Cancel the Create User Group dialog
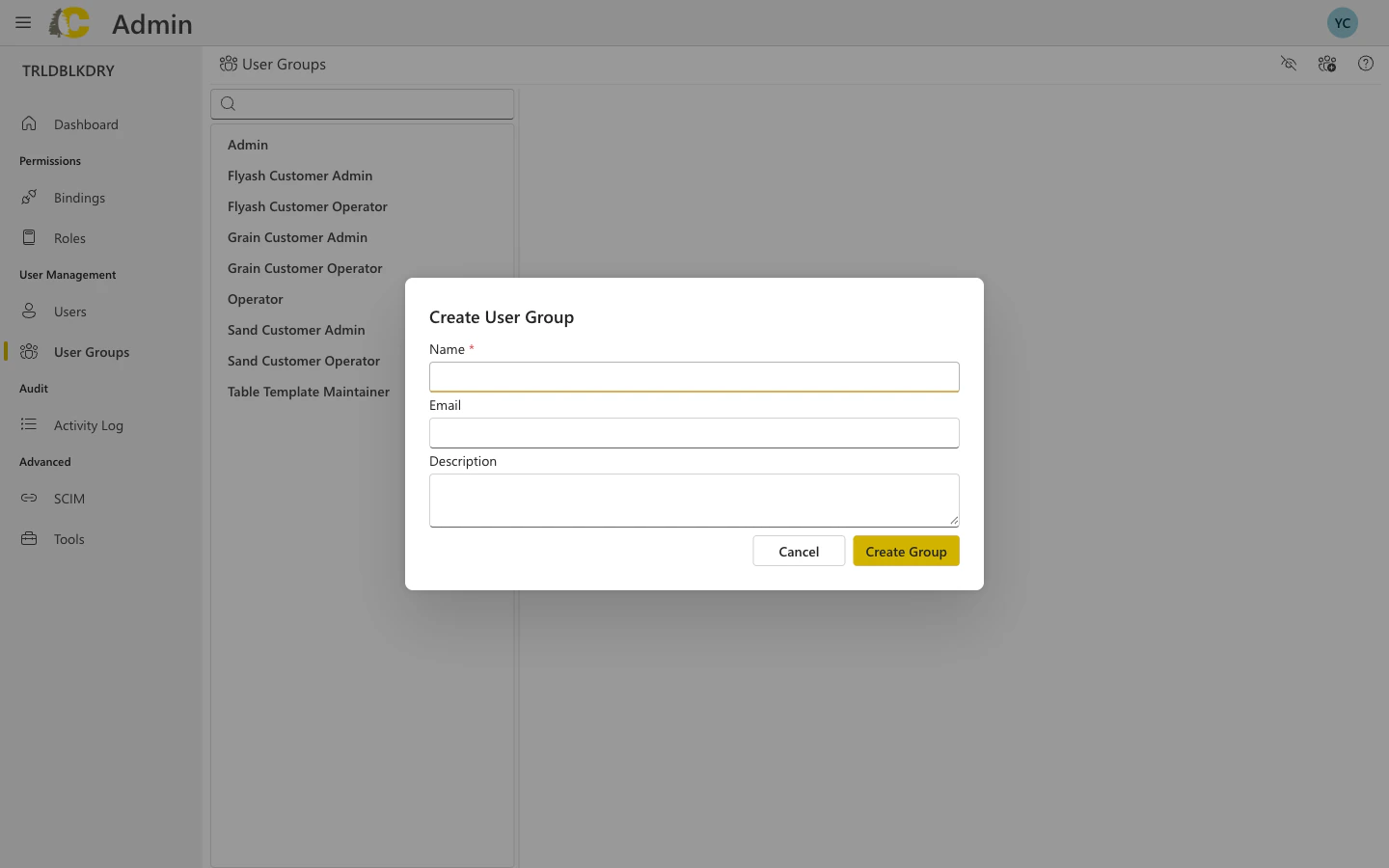 (x=799, y=551)
